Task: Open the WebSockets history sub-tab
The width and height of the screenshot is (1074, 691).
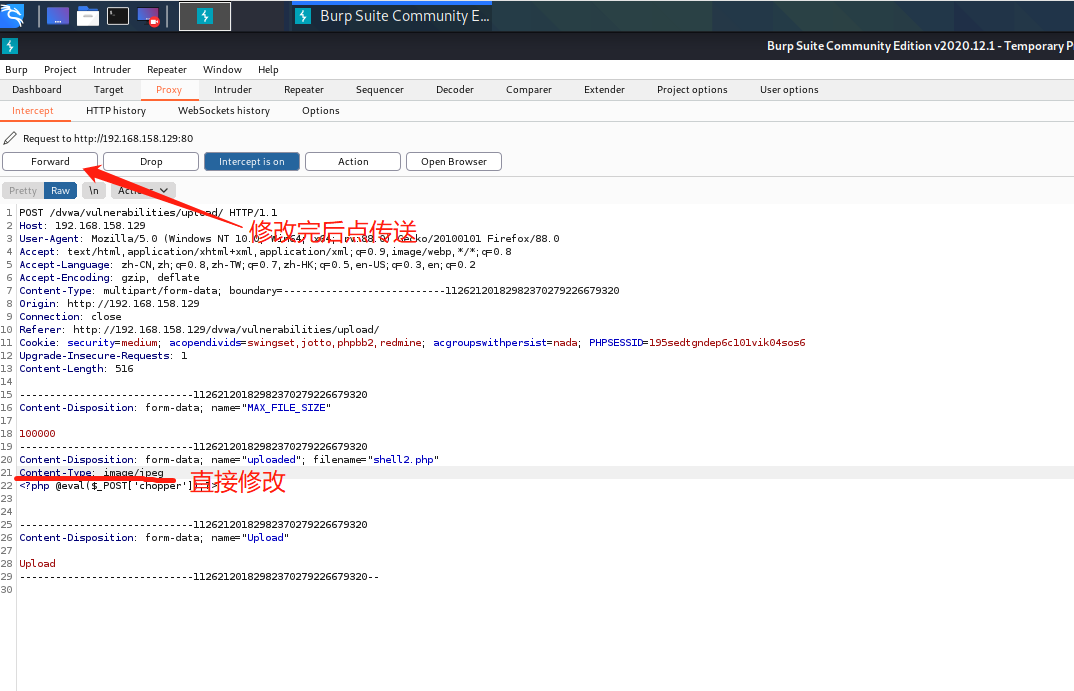Action: 224,111
